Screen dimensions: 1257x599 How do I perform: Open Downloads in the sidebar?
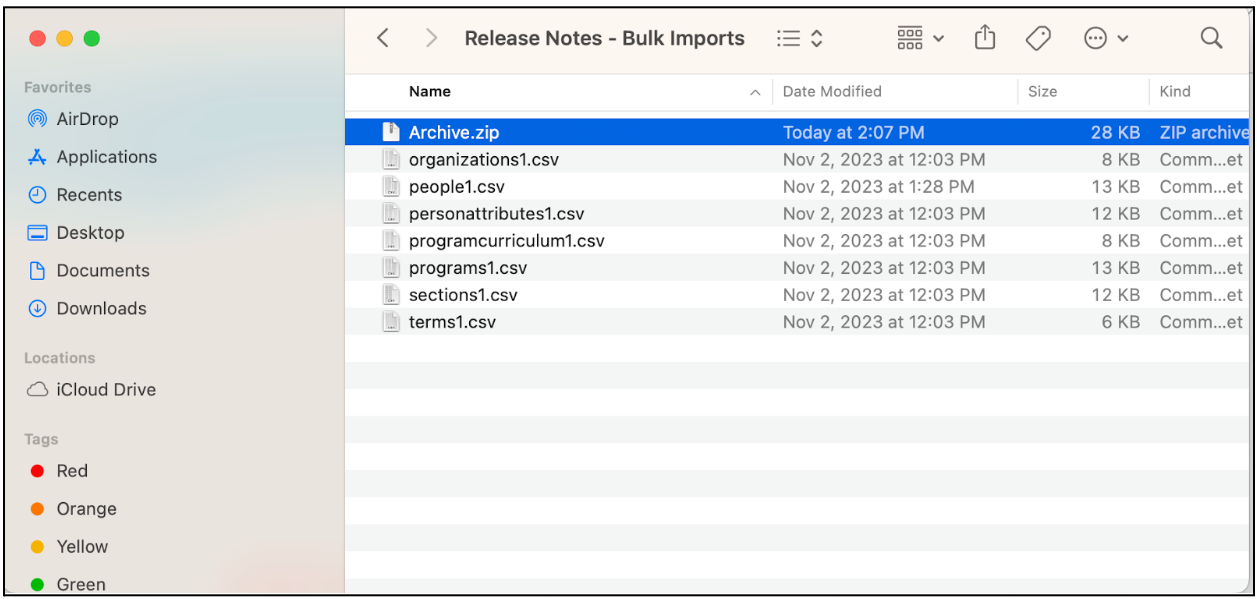click(x=101, y=309)
